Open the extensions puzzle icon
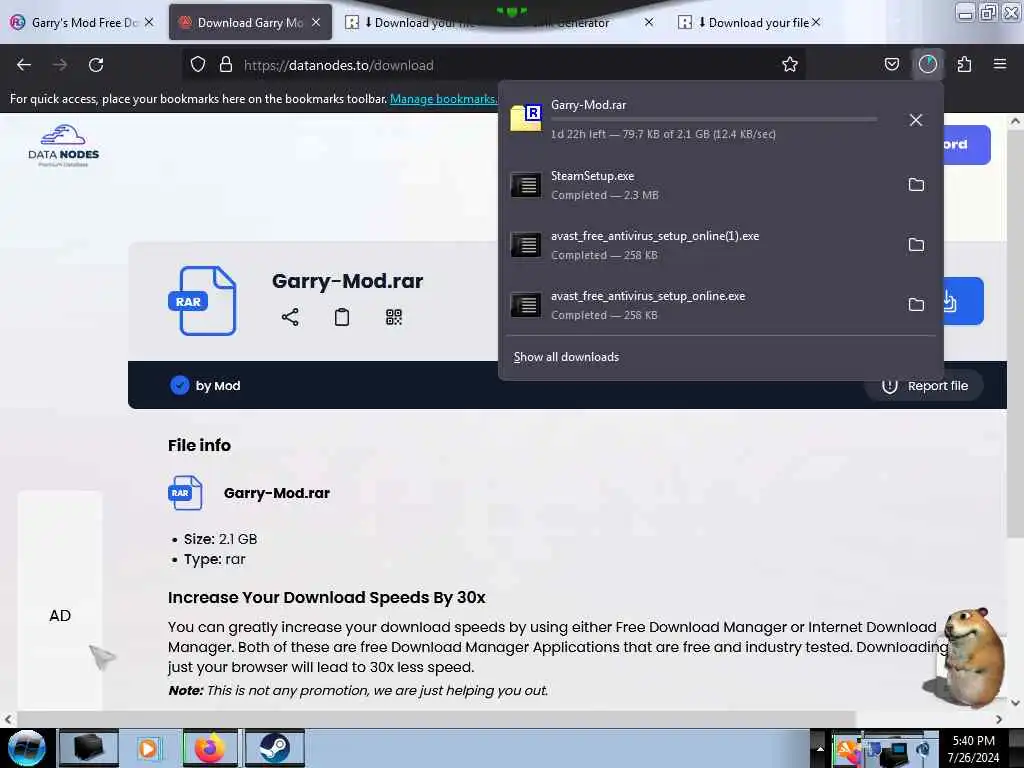This screenshot has height=768, width=1024. [x=964, y=65]
